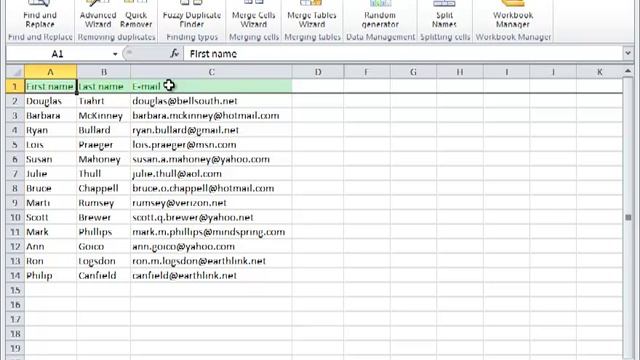This screenshot has height=360, width=640.
Task: Select column H header
Action: [460, 72]
